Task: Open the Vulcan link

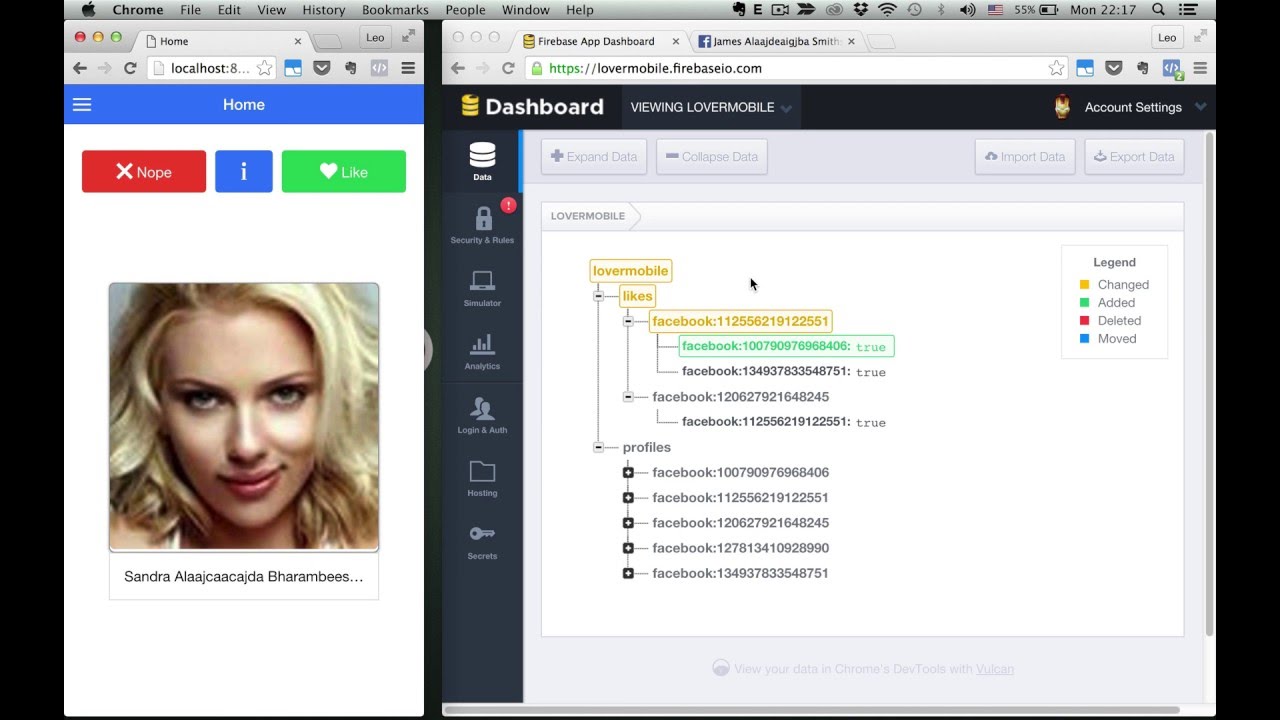Action: pyautogui.click(x=995, y=669)
